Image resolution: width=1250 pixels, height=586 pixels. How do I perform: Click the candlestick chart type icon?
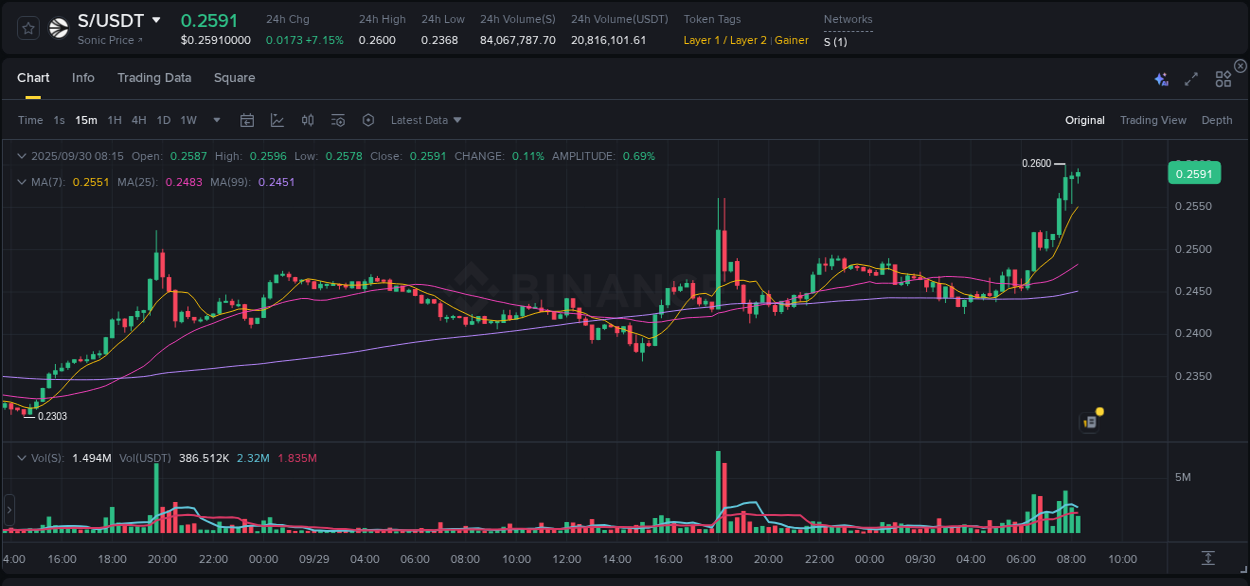tap(308, 120)
